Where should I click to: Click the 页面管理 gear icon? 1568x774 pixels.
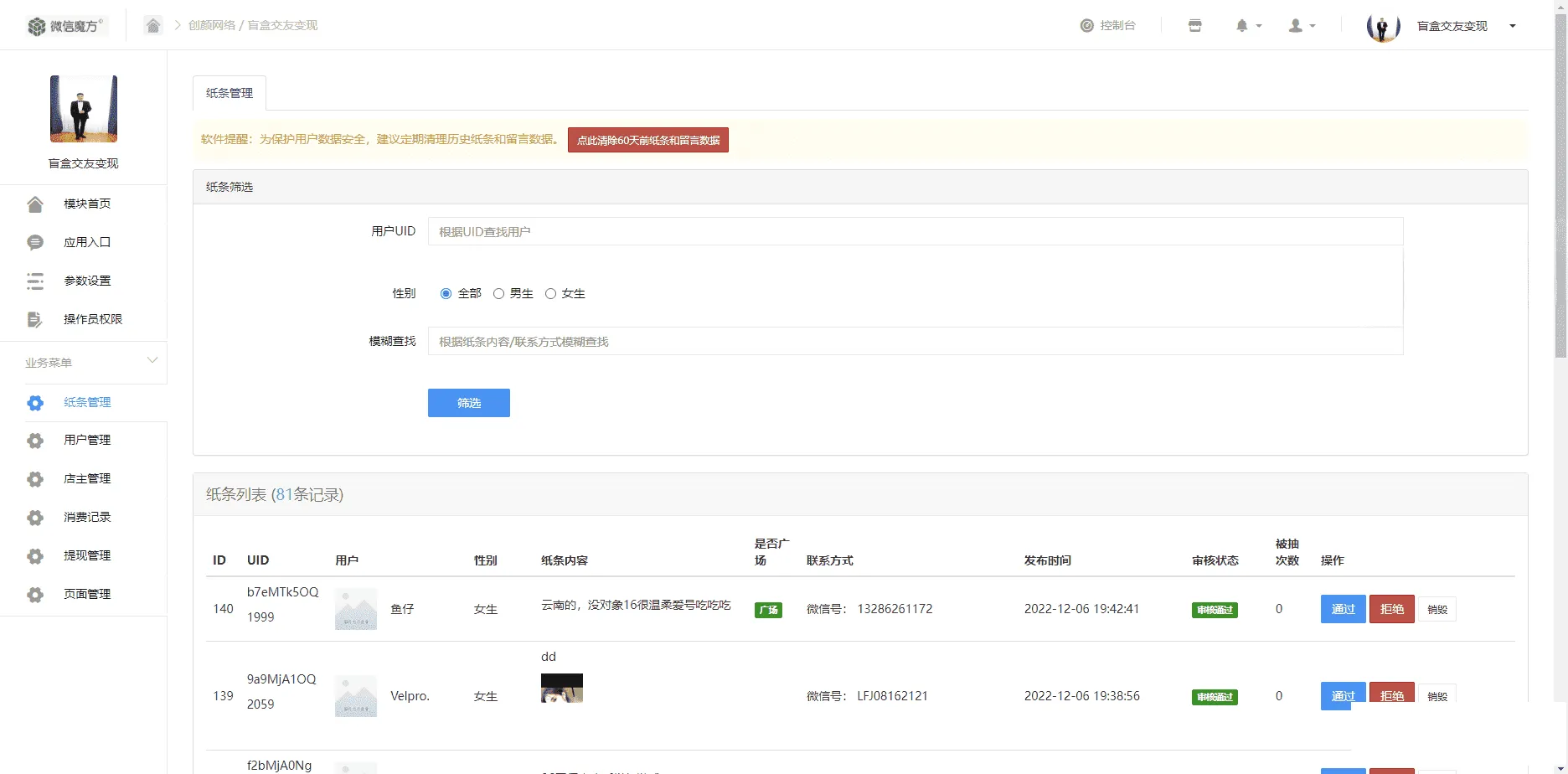click(x=35, y=595)
